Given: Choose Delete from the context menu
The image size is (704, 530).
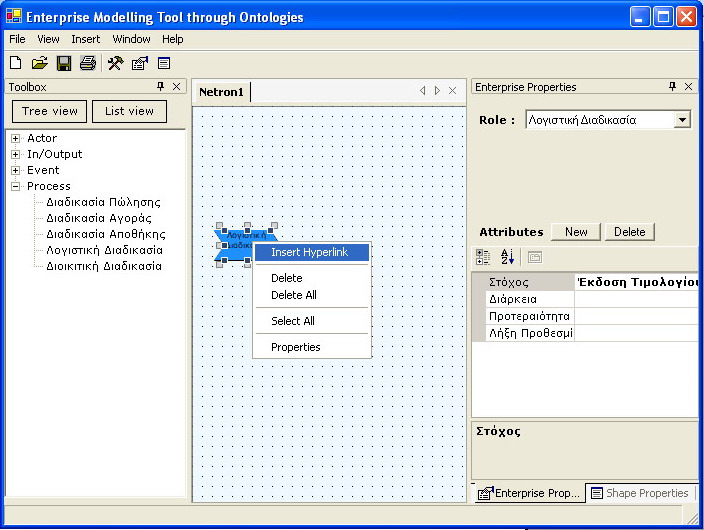Looking at the screenshot, I should (x=312, y=278).
